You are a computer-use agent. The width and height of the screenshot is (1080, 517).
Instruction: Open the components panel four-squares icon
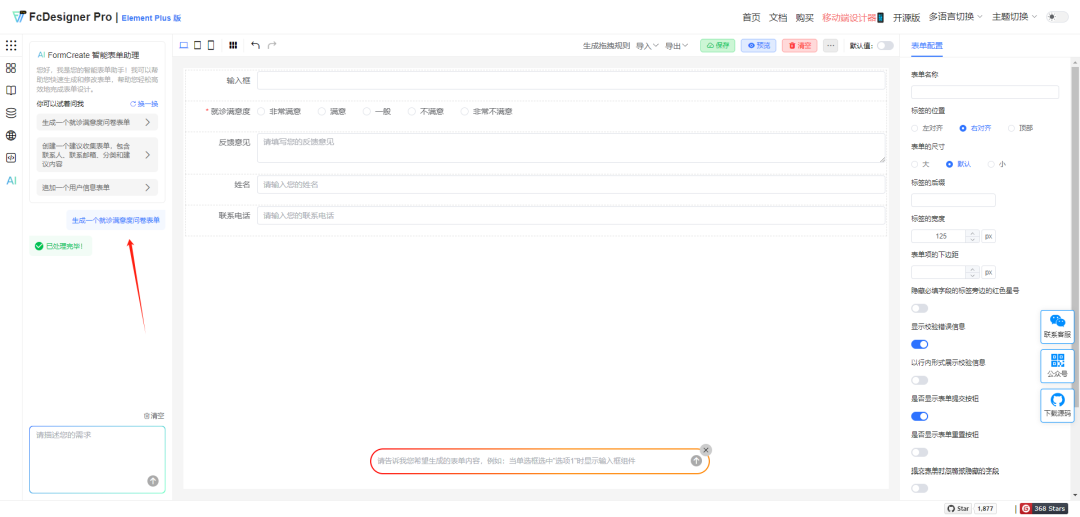click(x=11, y=68)
